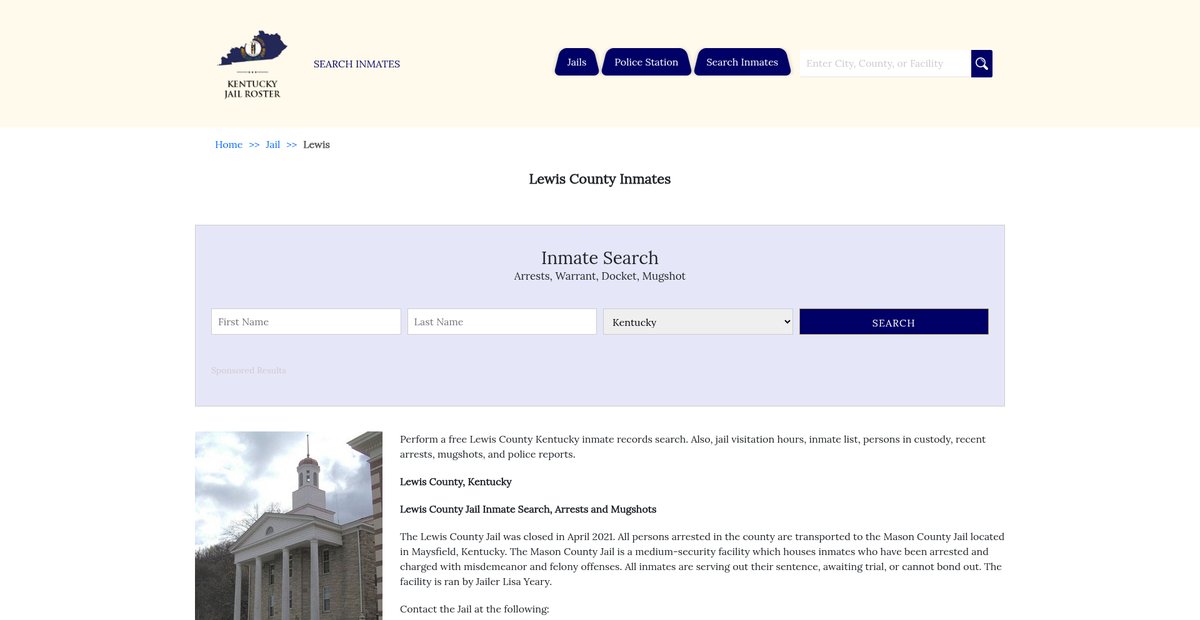Viewport: 1200px width, 620px height.
Task: Click the First Name input field
Action: (306, 321)
